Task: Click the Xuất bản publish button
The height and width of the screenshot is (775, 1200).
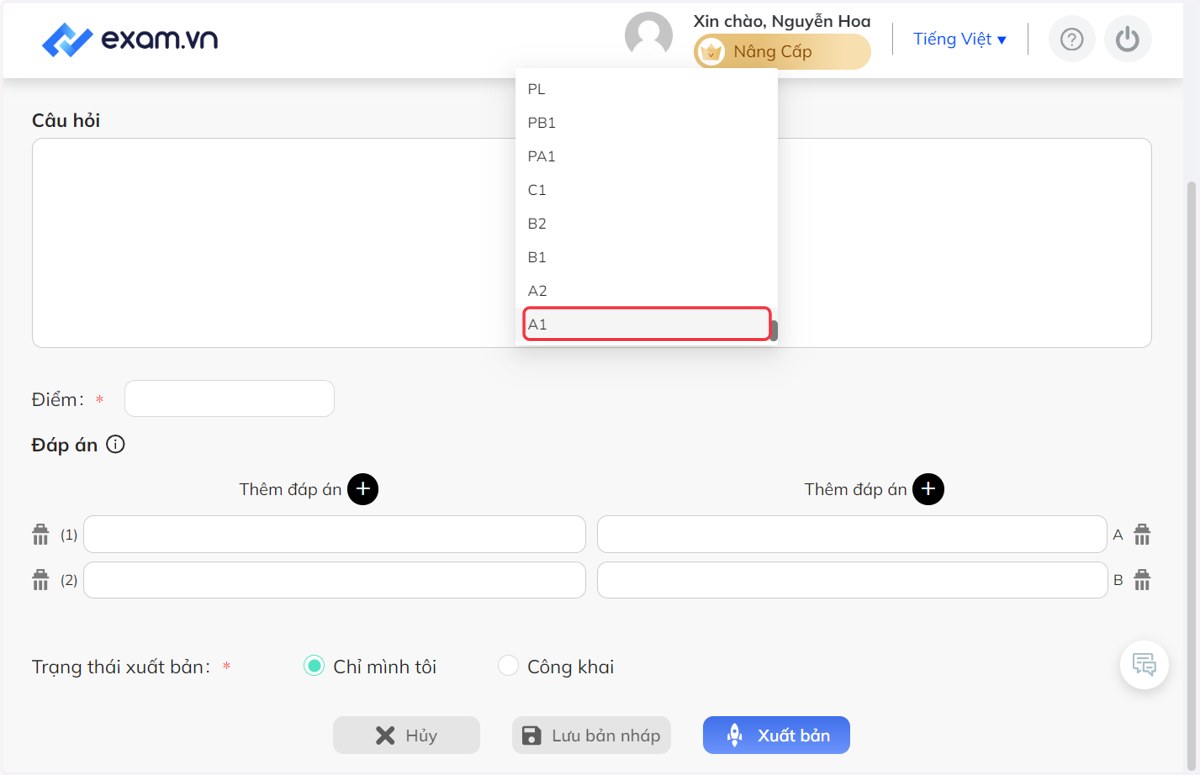Action: click(776, 735)
